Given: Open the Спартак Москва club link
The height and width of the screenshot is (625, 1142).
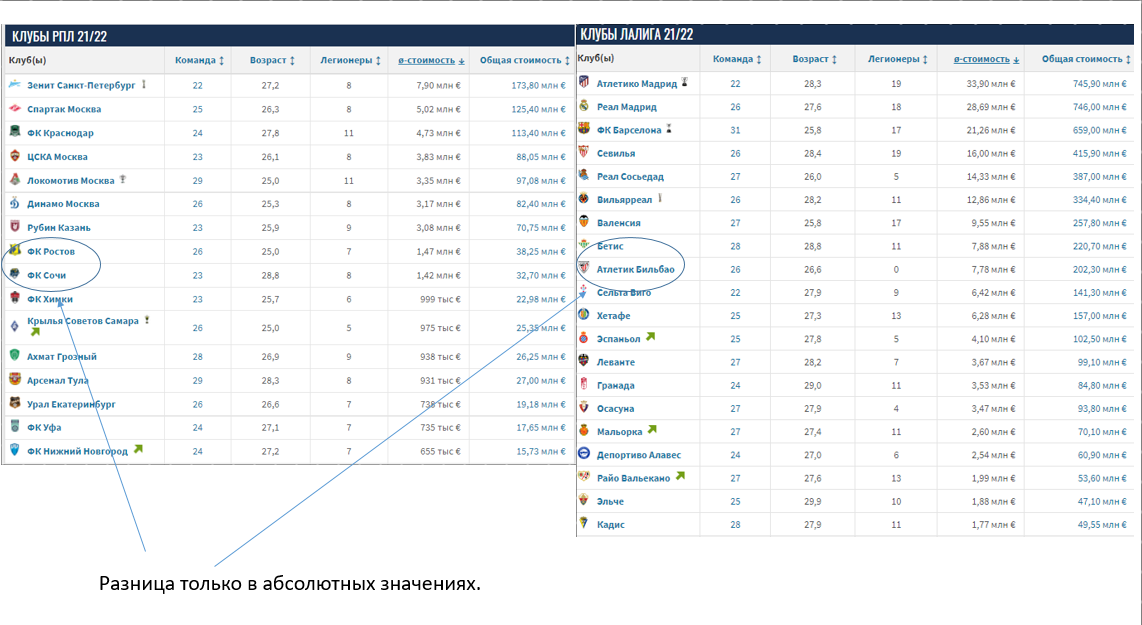Looking at the screenshot, I should 64,109.
